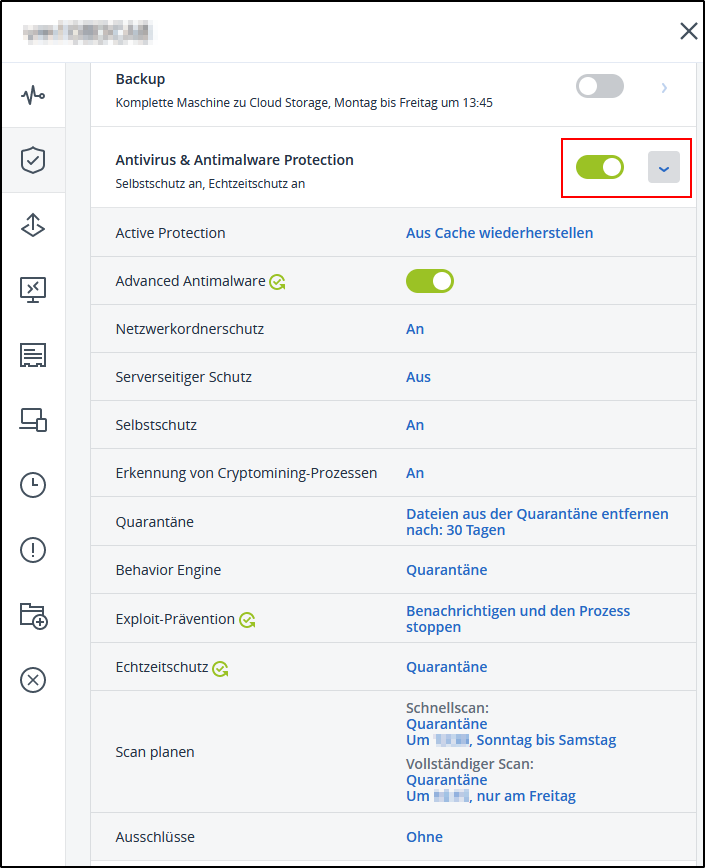Open the backup storage details sidebar icon
The image size is (705, 868).
(x=33, y=355)
